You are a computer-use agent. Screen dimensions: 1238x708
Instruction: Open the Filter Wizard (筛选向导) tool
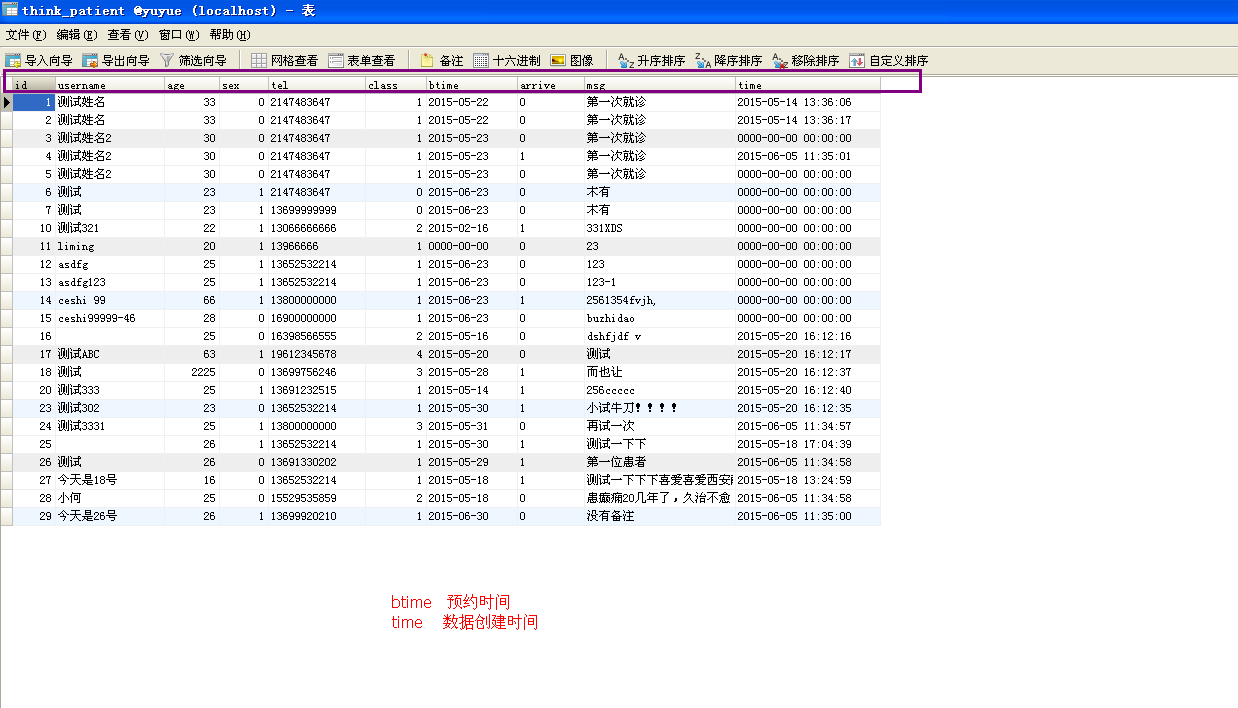pos(194,61)
